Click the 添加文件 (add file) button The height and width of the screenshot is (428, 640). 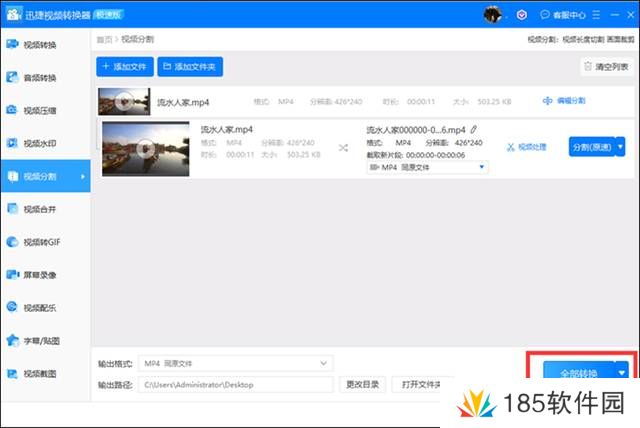[125, 67]
